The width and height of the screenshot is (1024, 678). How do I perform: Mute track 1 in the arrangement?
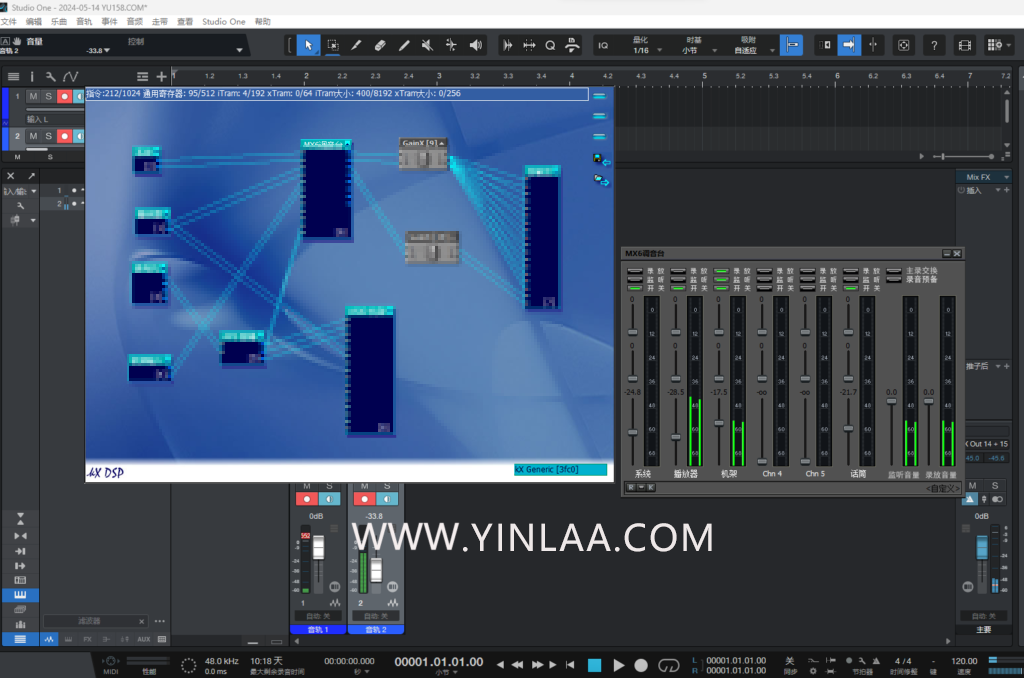tap(33, 96)
